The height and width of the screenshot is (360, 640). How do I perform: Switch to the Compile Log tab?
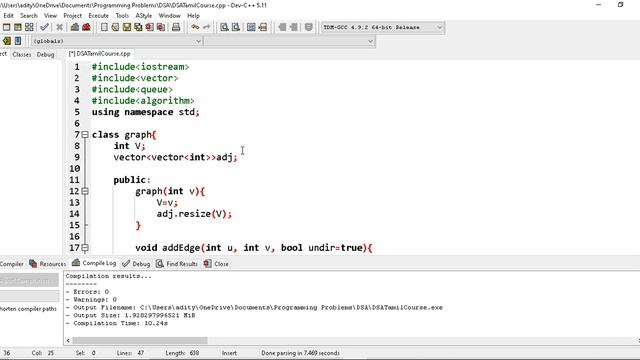click(94, 263)
